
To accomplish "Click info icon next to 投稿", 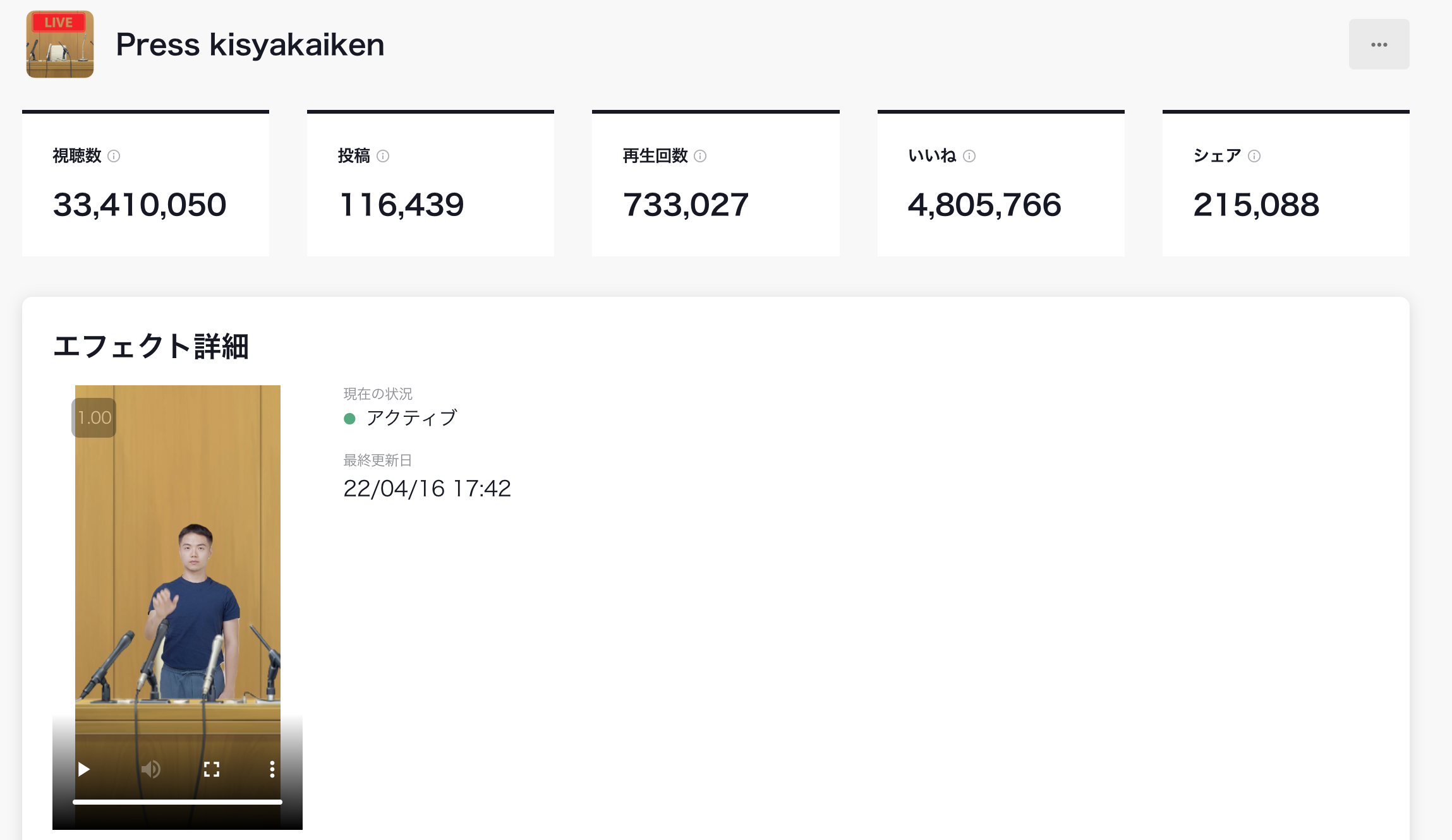I will coord(383,156).
